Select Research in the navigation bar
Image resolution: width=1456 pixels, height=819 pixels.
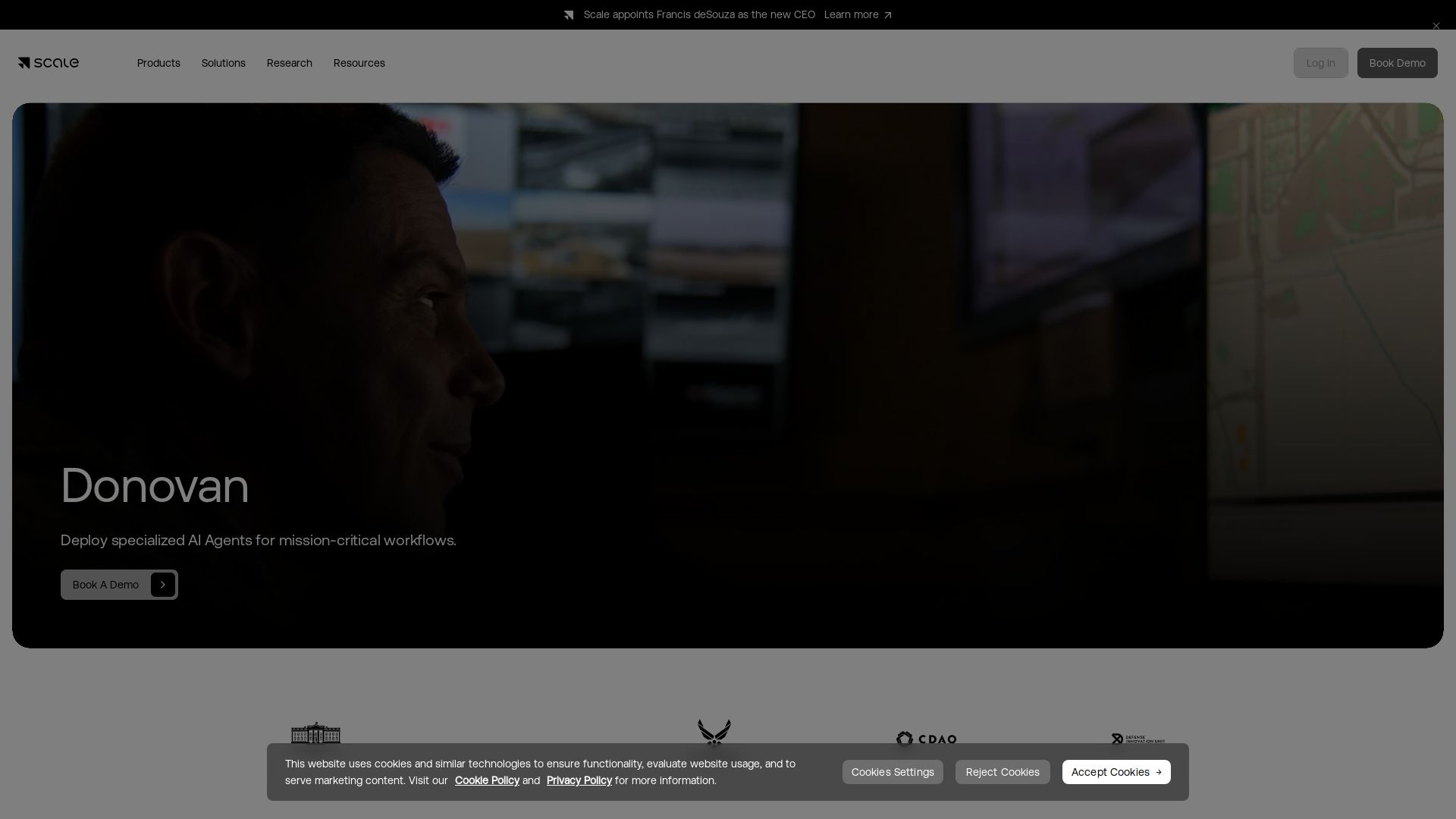pos(290,63)
